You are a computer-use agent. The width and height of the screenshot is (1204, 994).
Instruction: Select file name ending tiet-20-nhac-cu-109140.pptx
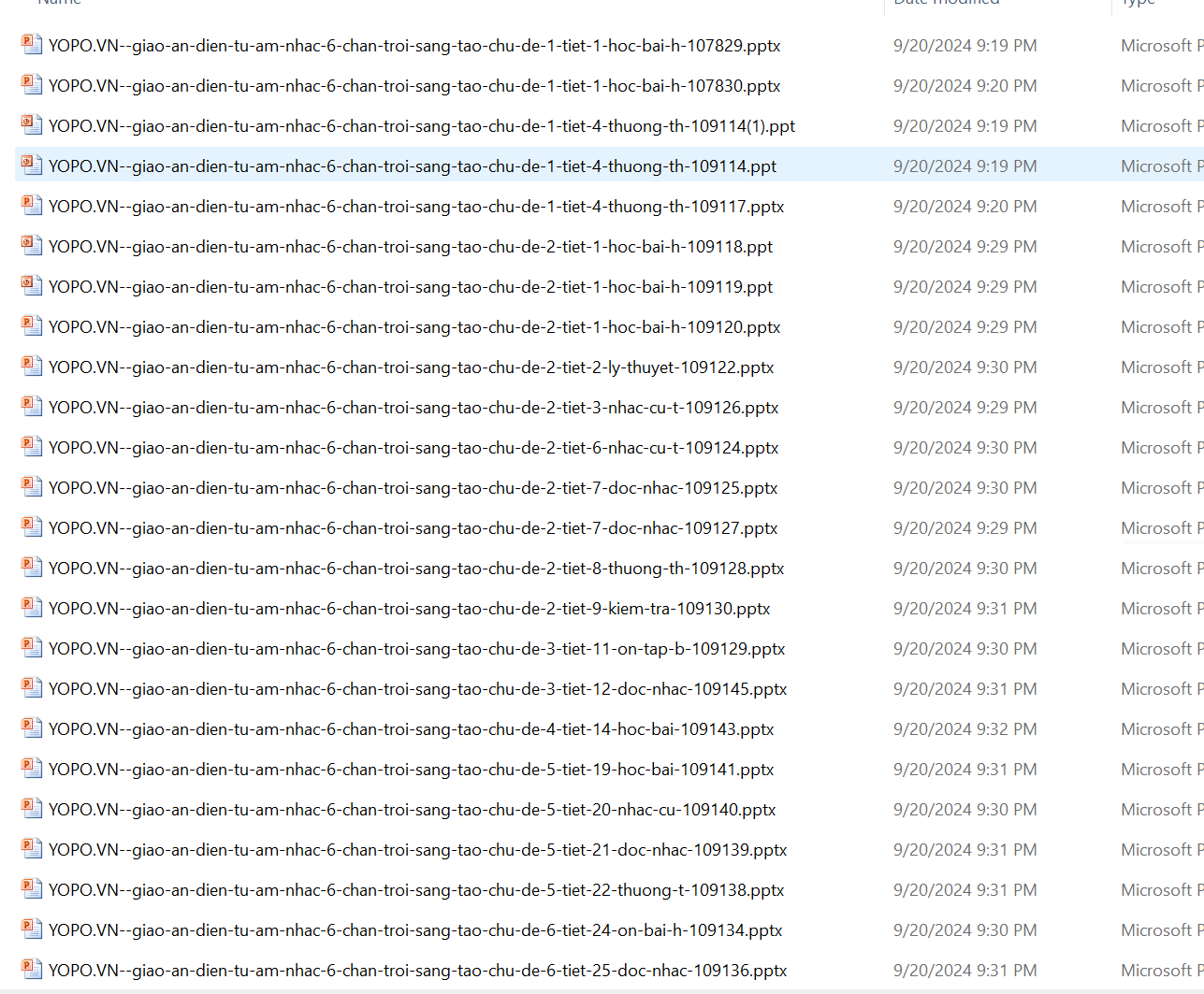(413, 810)
